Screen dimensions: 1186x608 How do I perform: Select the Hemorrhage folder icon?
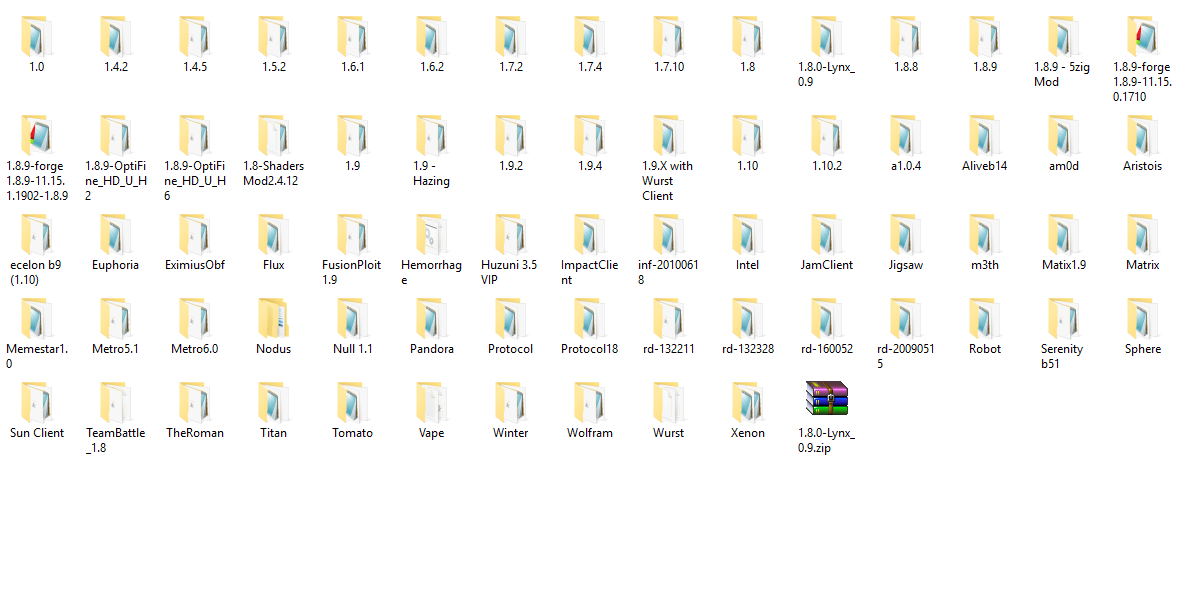pos(431,234)
